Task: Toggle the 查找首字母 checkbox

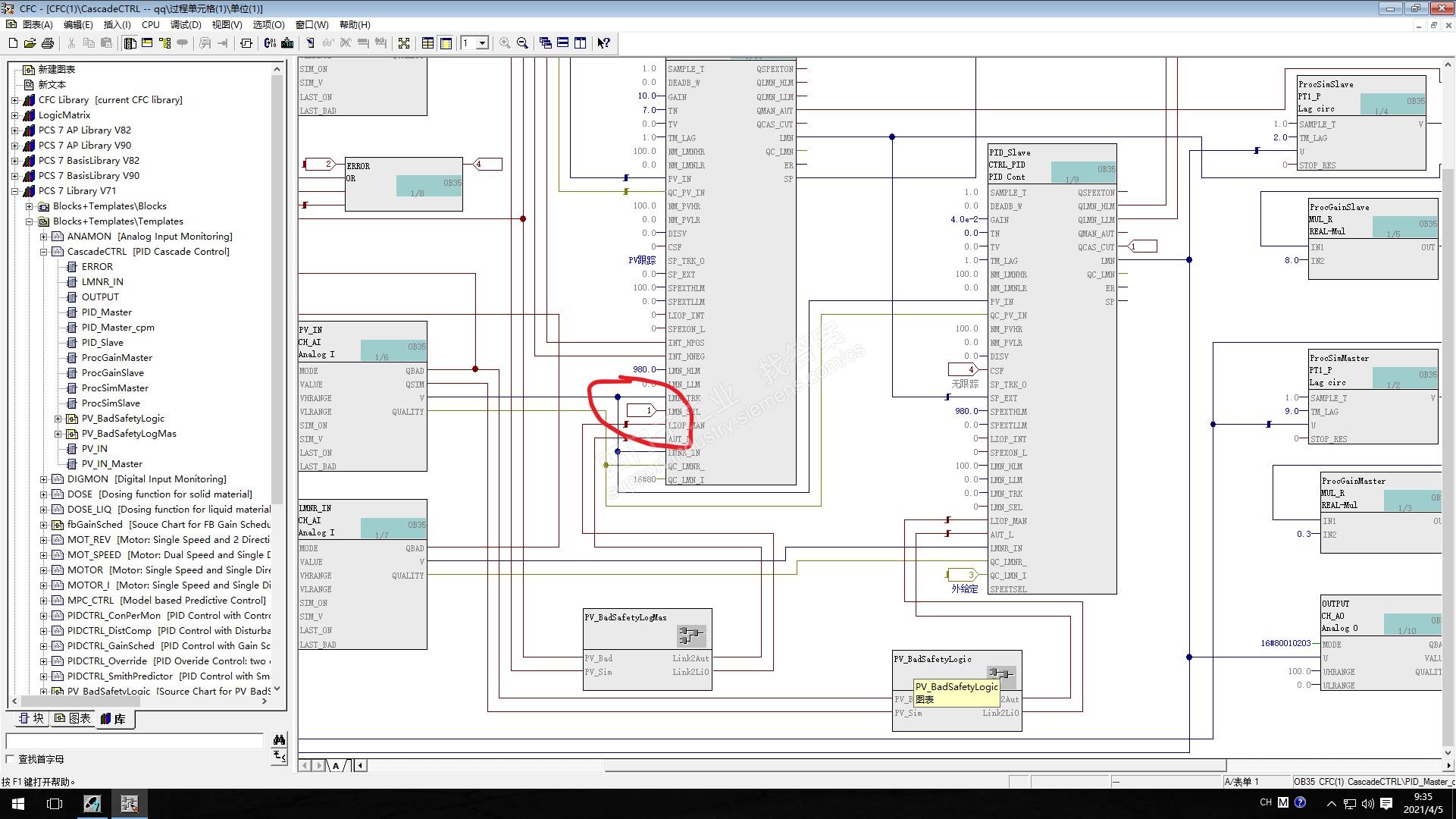Action: tap(11, 759)
